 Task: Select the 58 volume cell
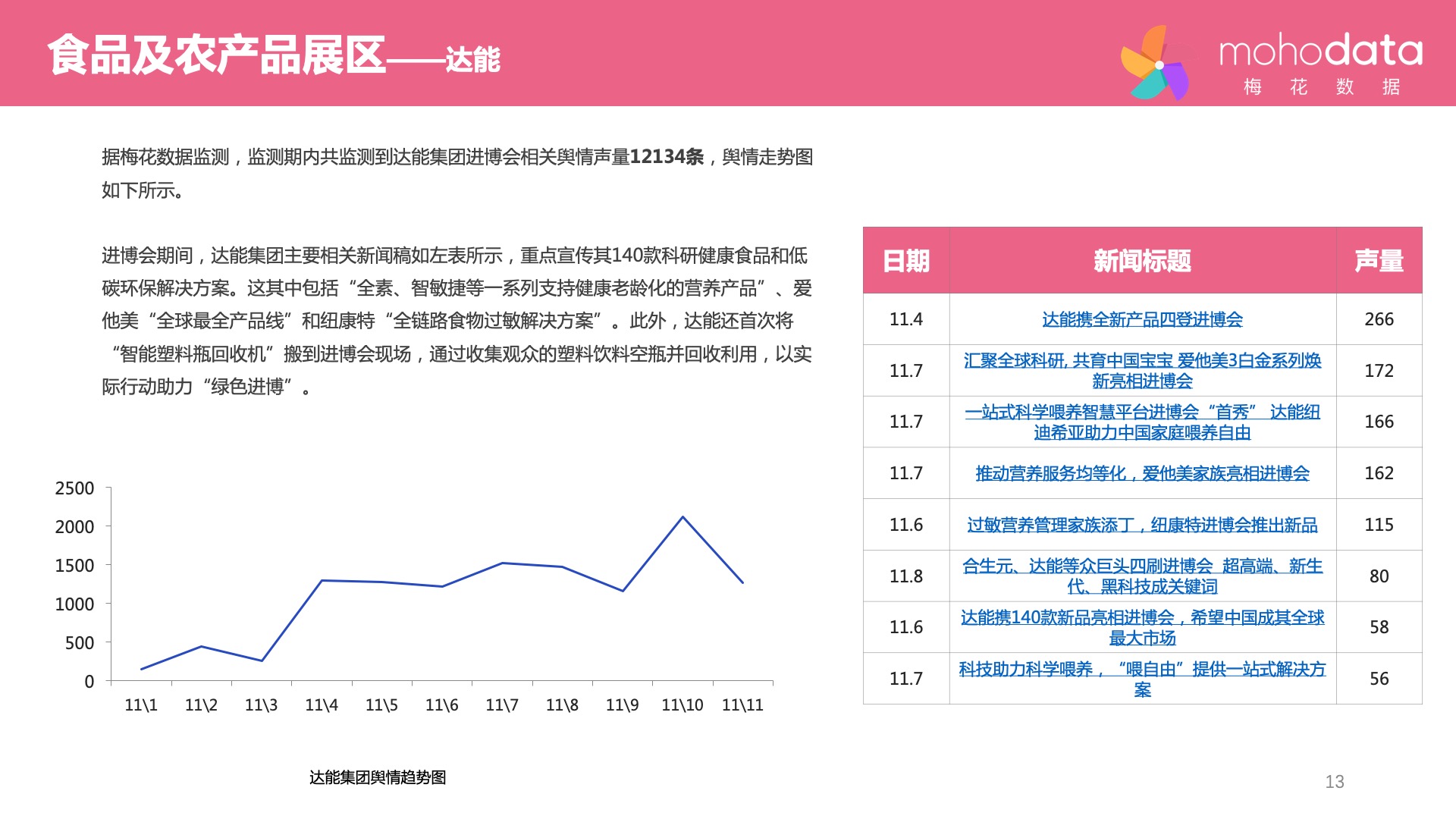pos(1379,627)
